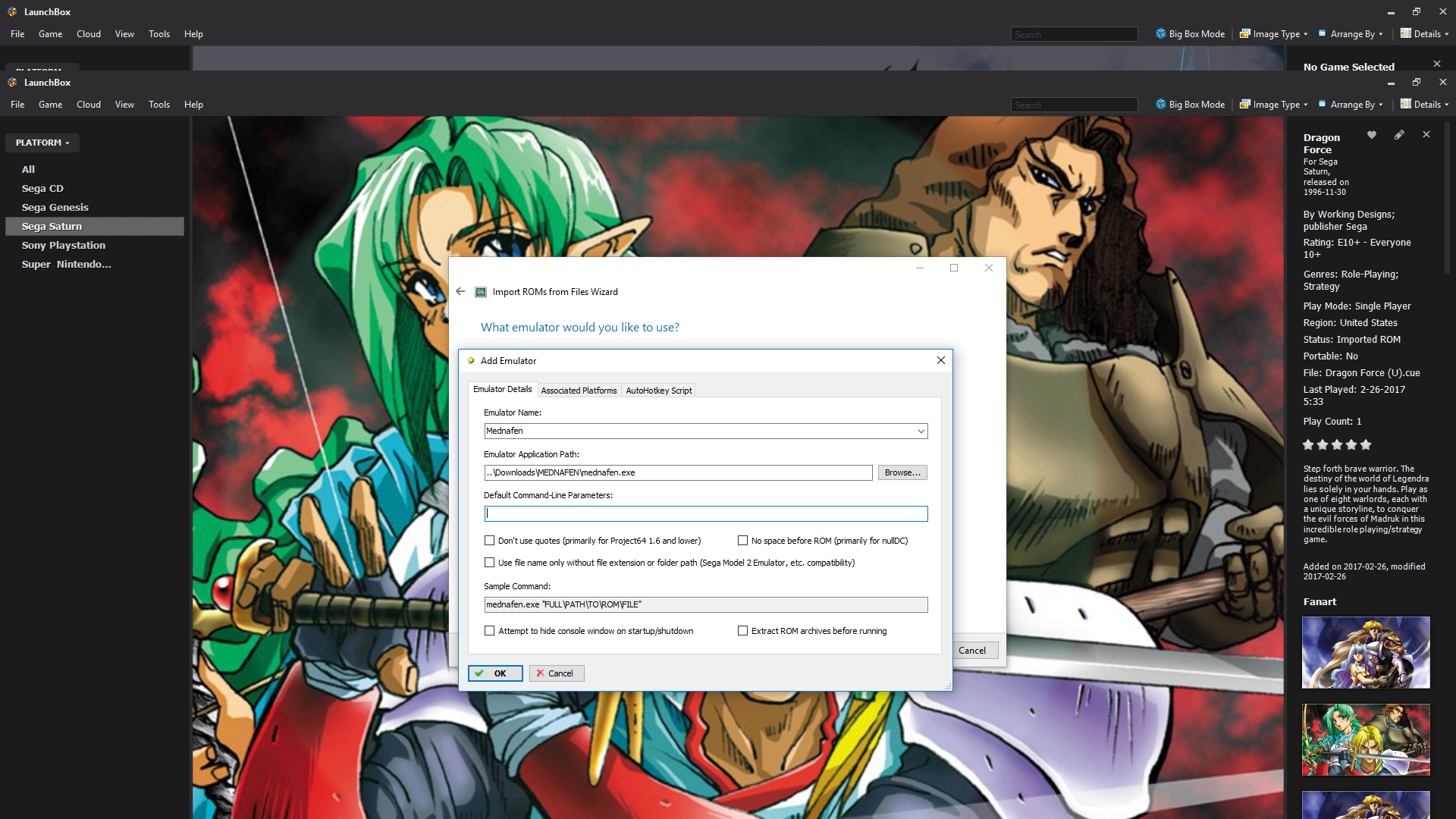
Task: Enable Attempt to hide console window
Action: click(490, 631)
